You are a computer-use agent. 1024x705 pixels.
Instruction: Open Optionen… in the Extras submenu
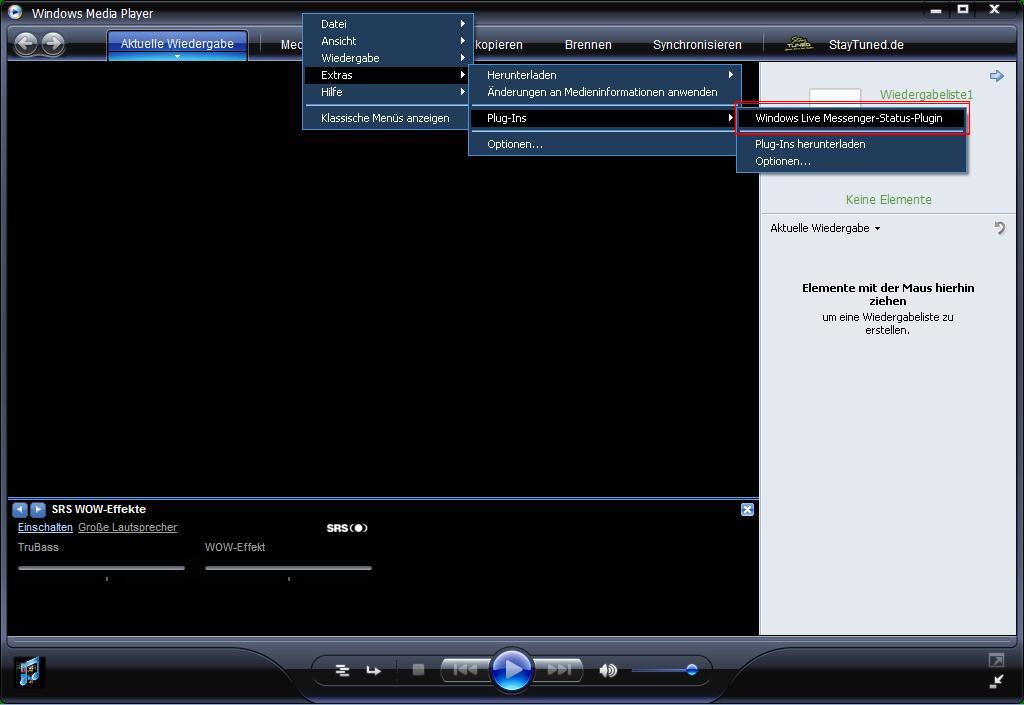tap(605, 144)
